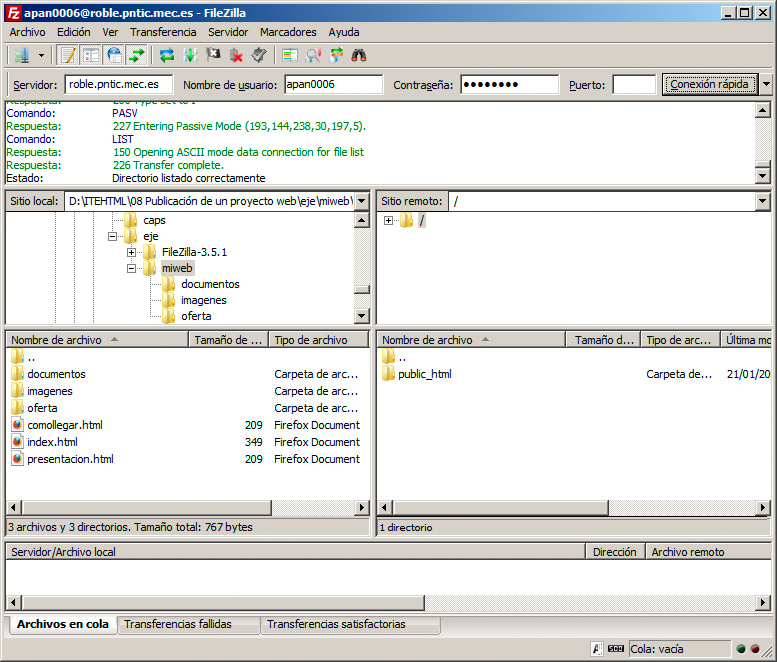
Task: Click the folder icon beside public_html
Action: point(388,374)
